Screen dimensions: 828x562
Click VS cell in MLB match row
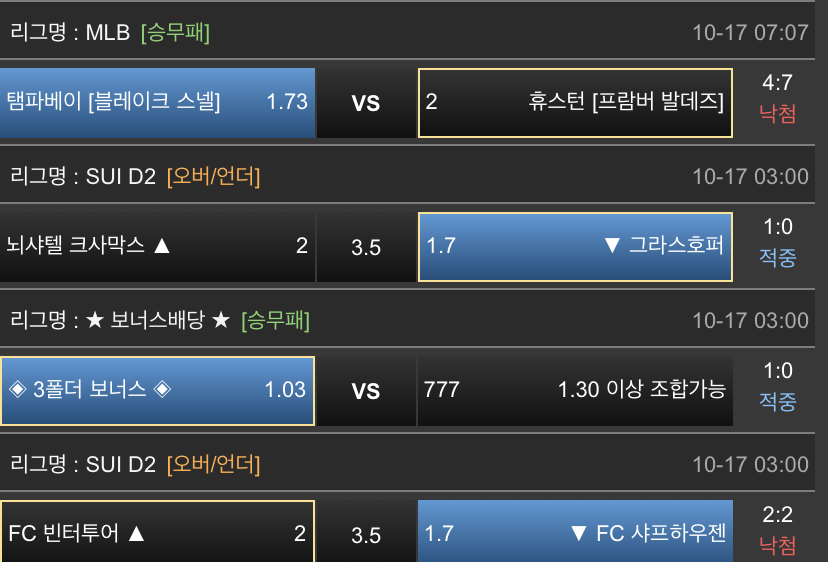coord(366,103)
